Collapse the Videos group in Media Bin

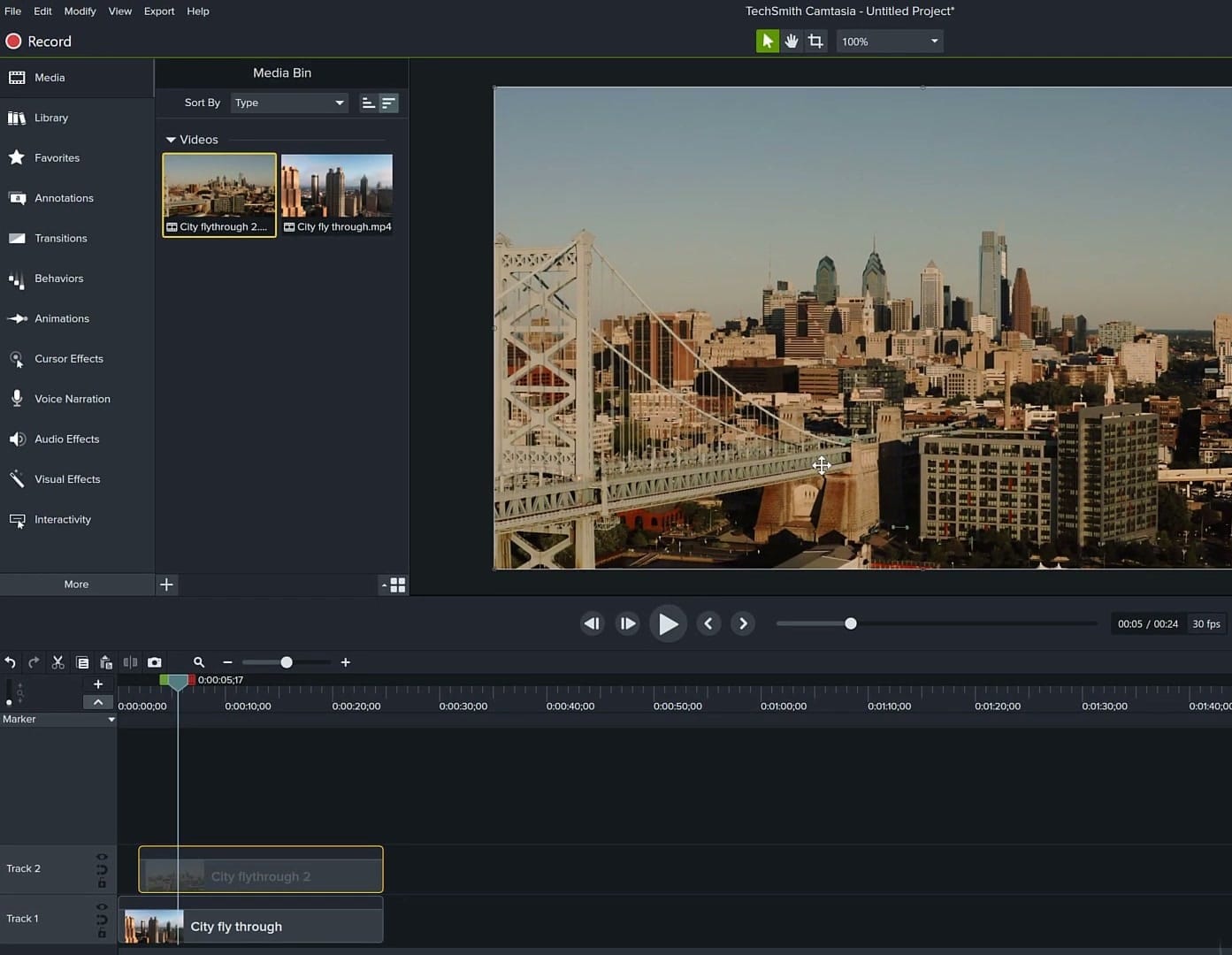[170, 139]
